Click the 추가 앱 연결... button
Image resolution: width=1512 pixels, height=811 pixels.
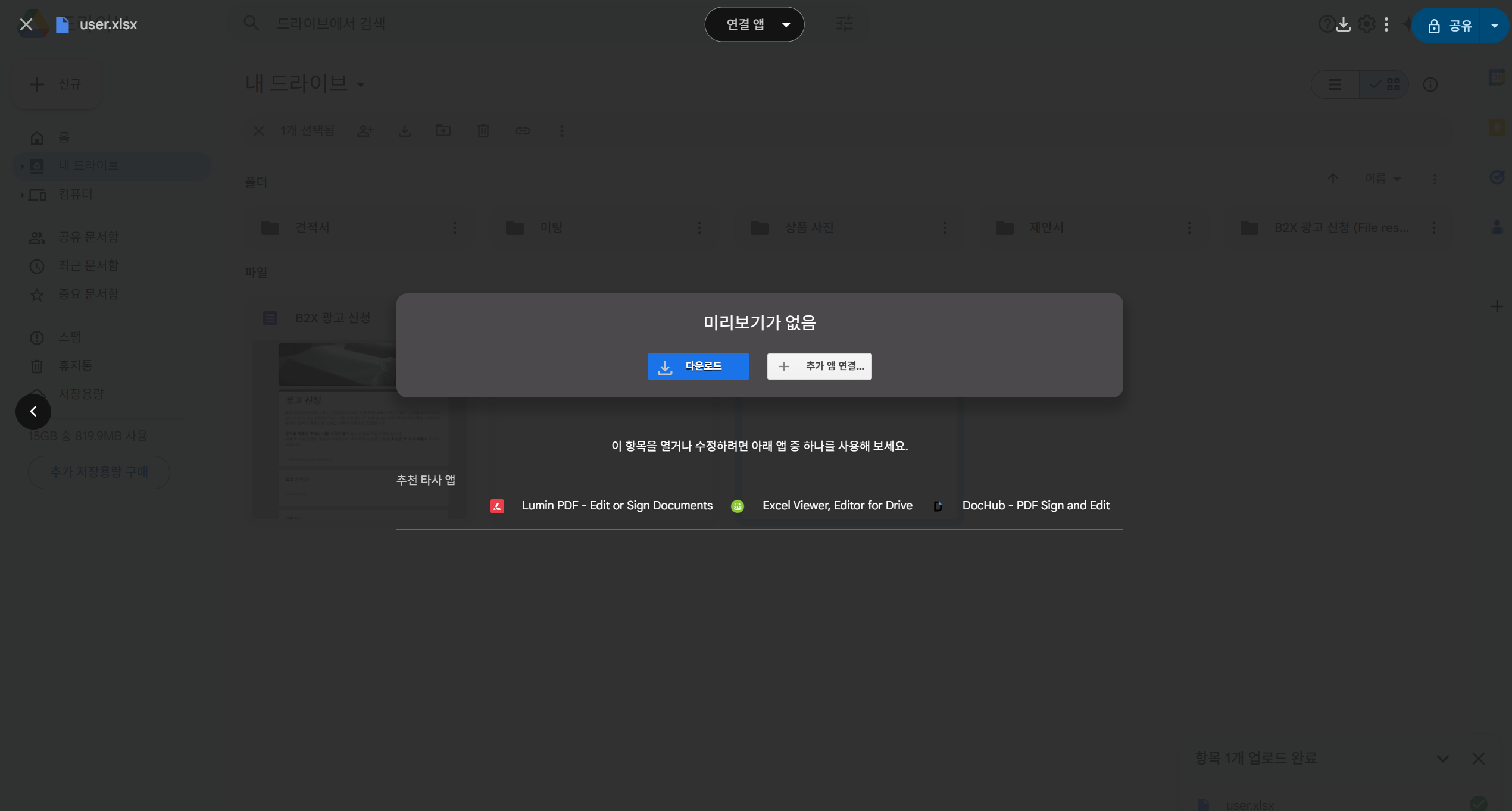(820, 367)
